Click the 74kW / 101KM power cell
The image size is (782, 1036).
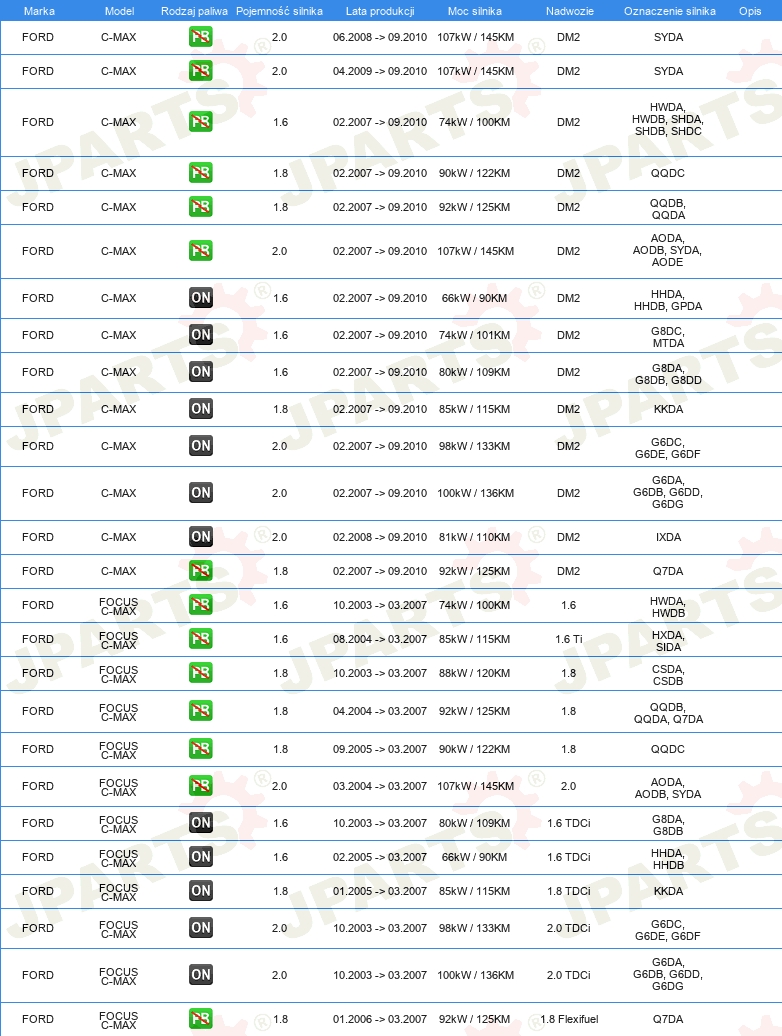[x=474, y=335]
